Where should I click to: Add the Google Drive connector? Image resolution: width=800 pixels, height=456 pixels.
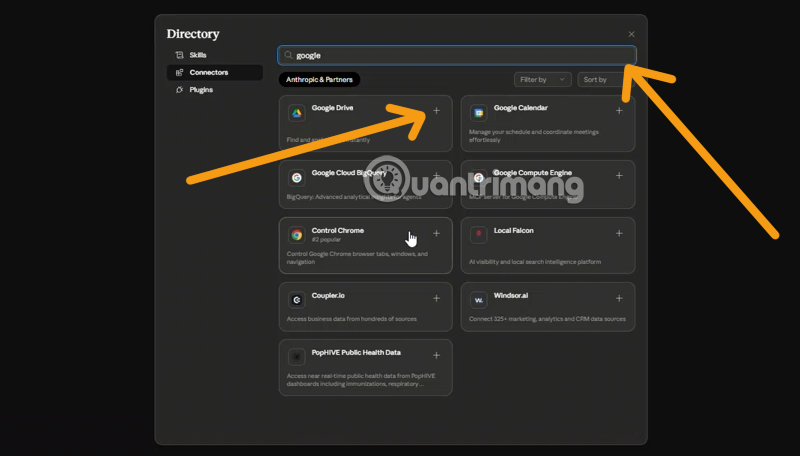pyautogui.click(x=436, y=111)
